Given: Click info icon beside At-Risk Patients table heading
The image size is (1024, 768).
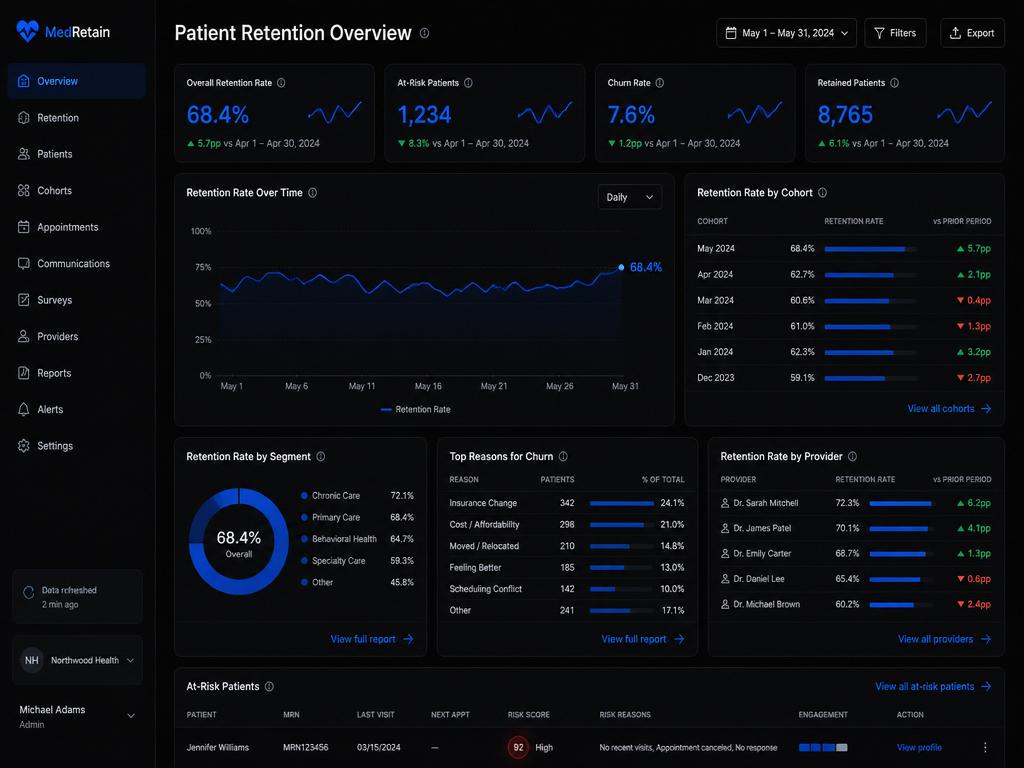Looking at the screenshot, I should [269, 686].
